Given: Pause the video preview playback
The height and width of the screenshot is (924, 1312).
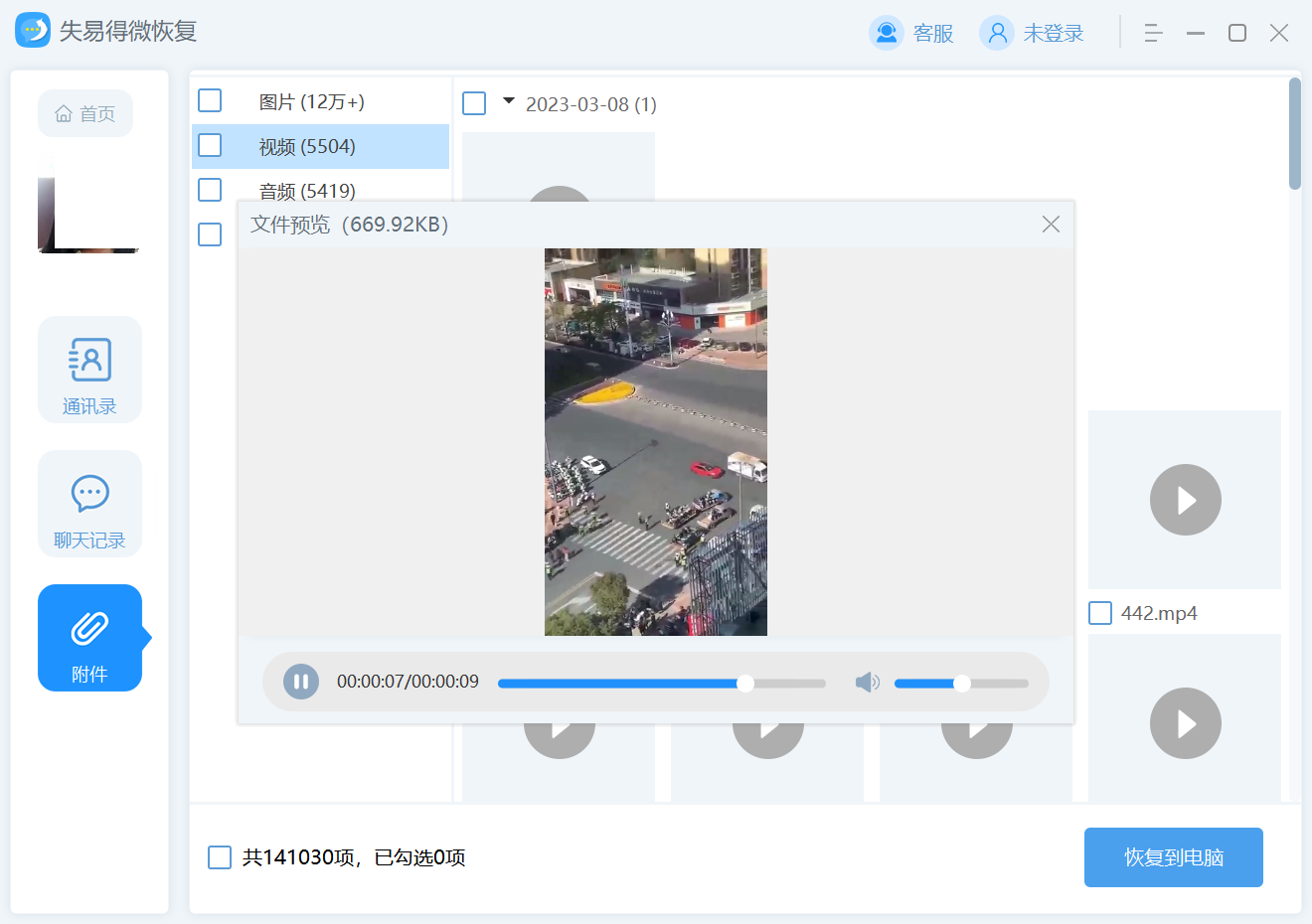Looking at the screenshot, I should [x=301, y=682].
